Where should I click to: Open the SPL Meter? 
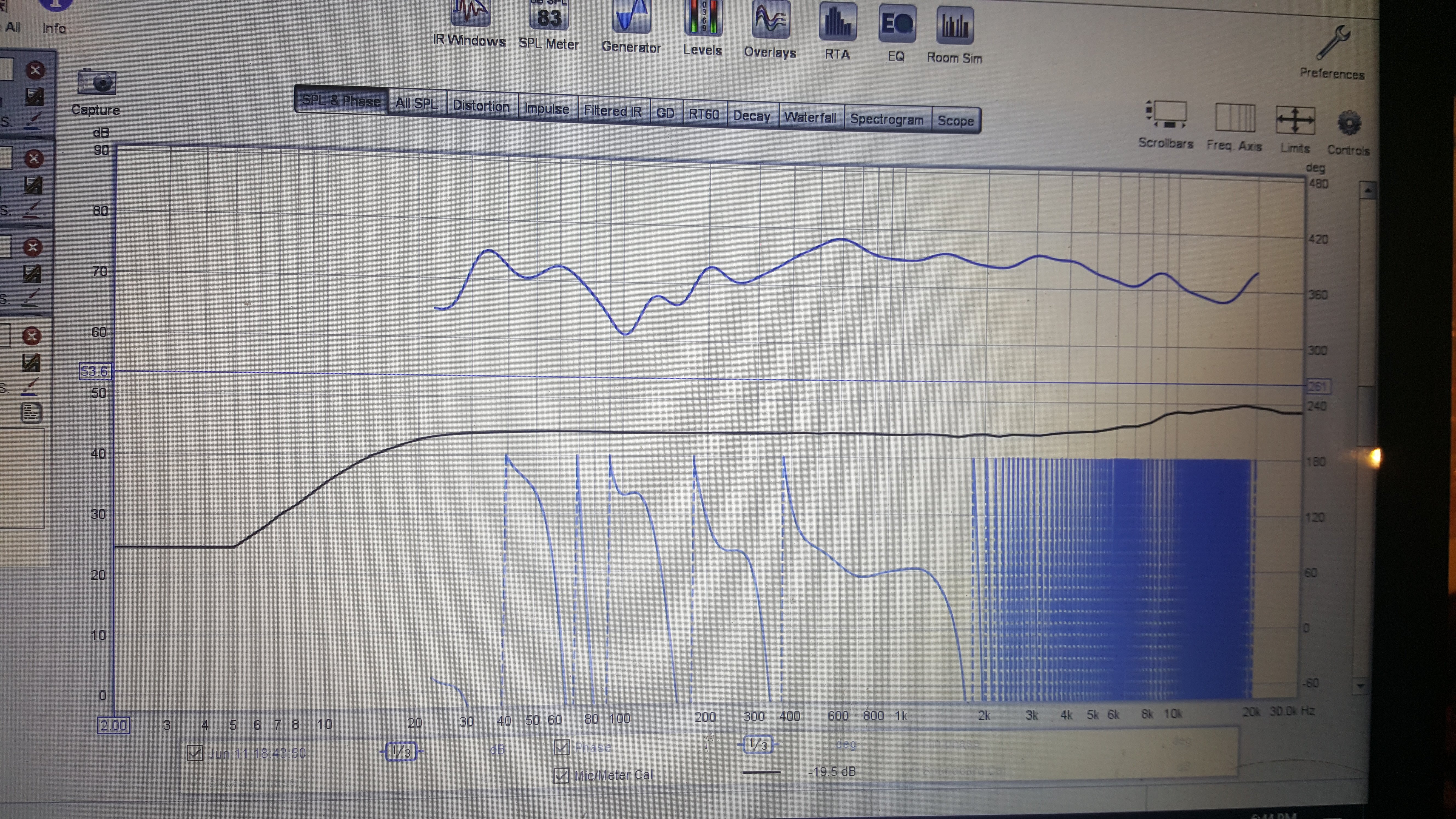point(549,25)
